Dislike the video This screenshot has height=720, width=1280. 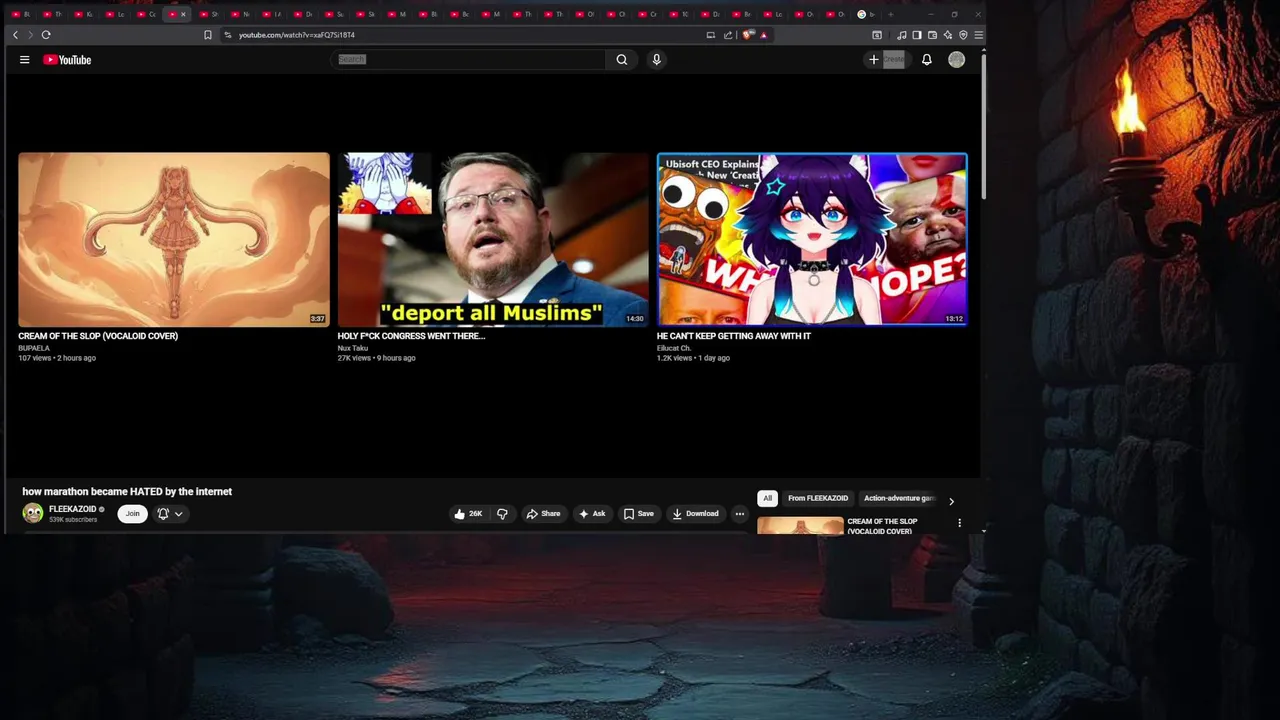click(x=502, y=514)
